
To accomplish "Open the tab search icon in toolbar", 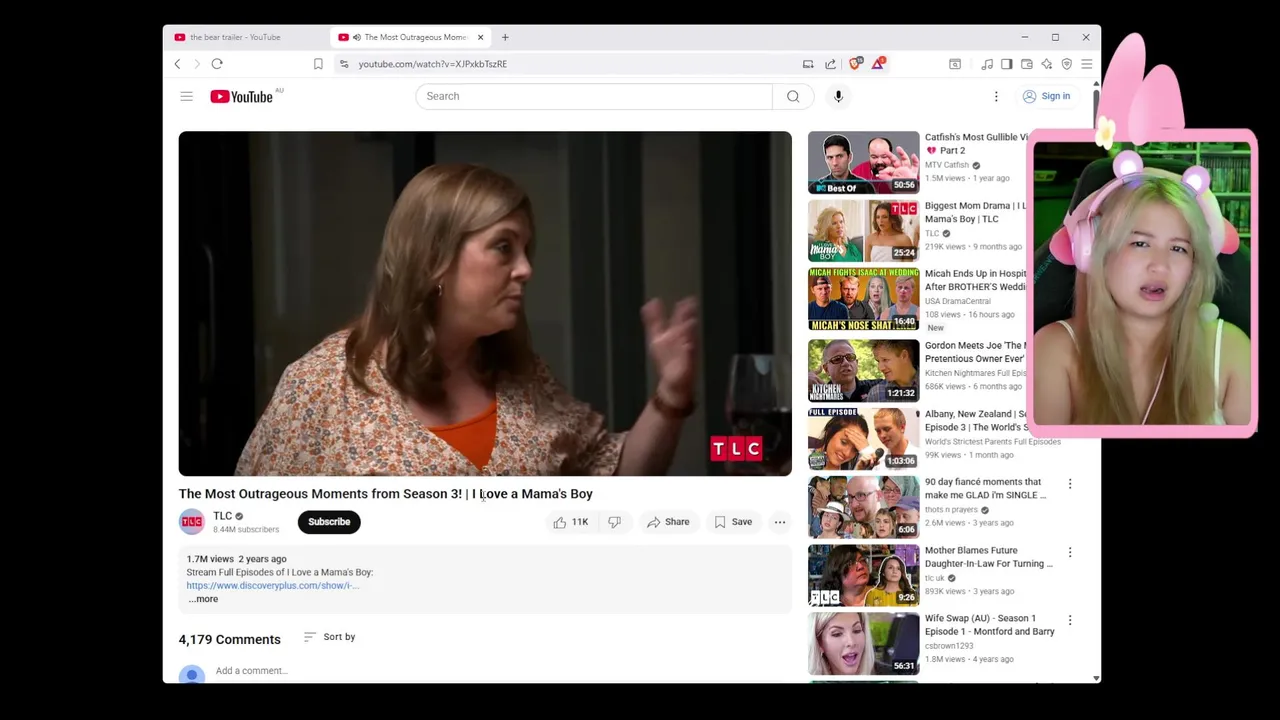I will coord(955,64).
